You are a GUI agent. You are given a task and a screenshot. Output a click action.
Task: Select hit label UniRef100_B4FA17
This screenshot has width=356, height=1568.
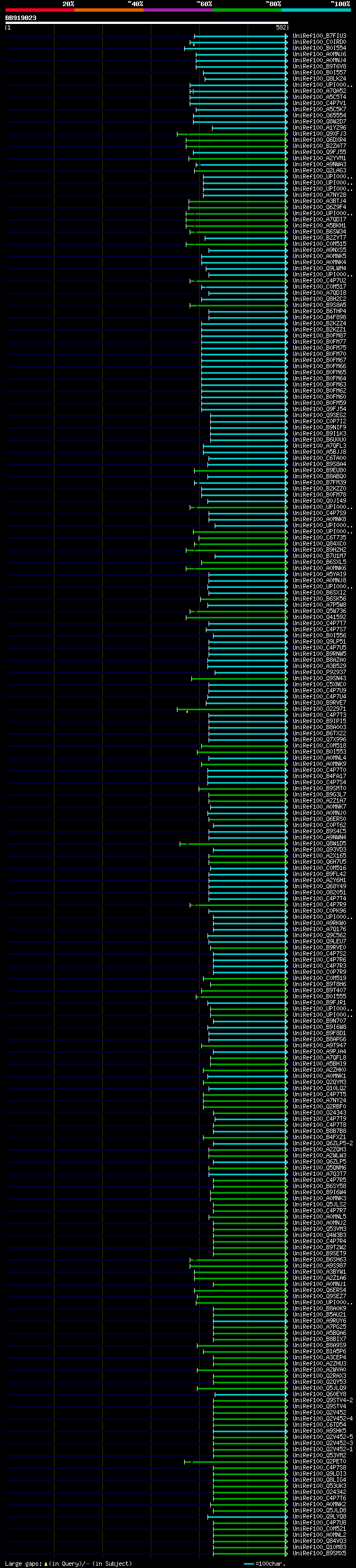pyautogui.click(x=319, y=776)
